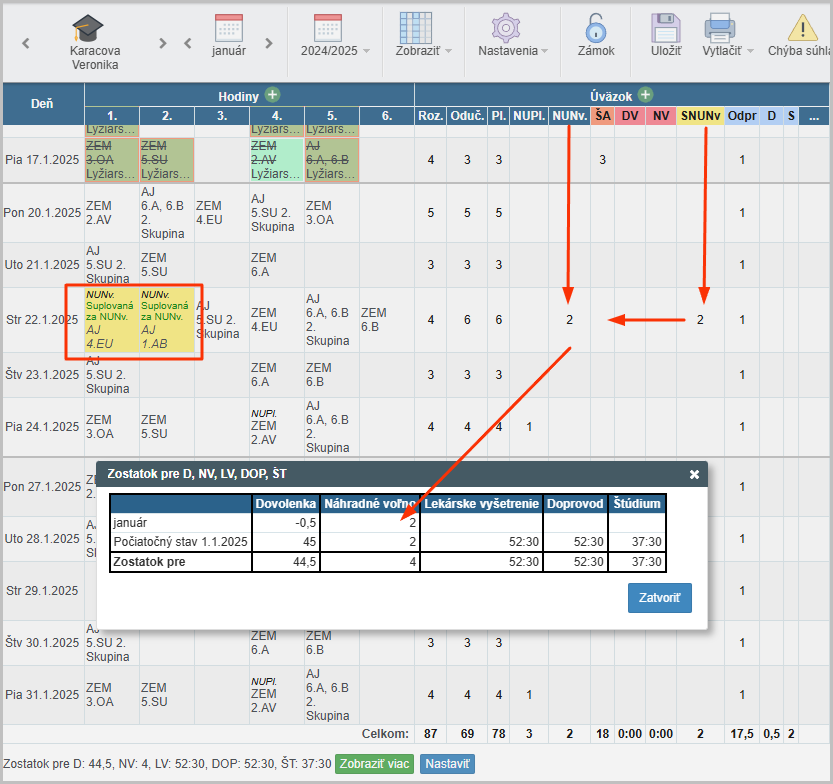The width and height of the screenshot is (833, 784).
Task: Click the Zámok padlock icon
Action: pyautogui.click(x=596, y=27)
